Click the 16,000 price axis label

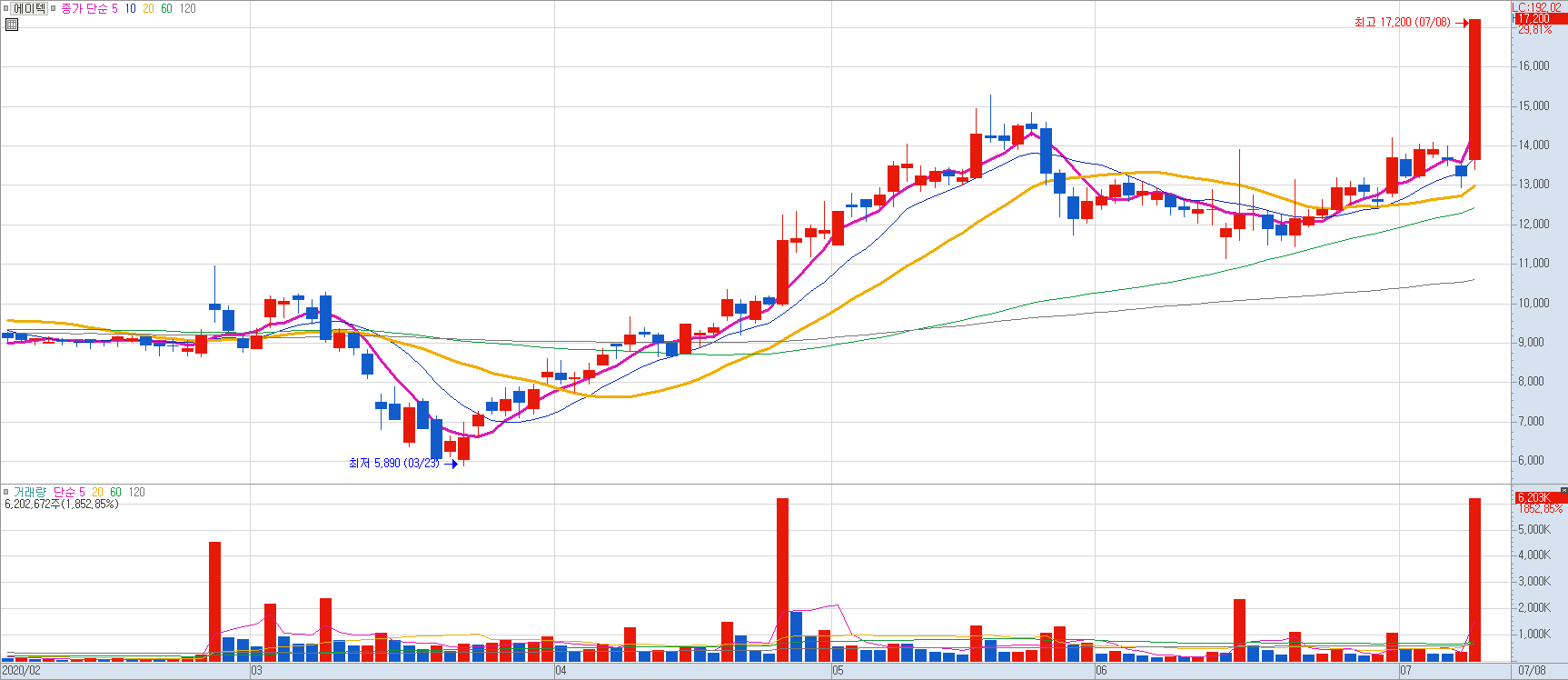click(1533, 65)
